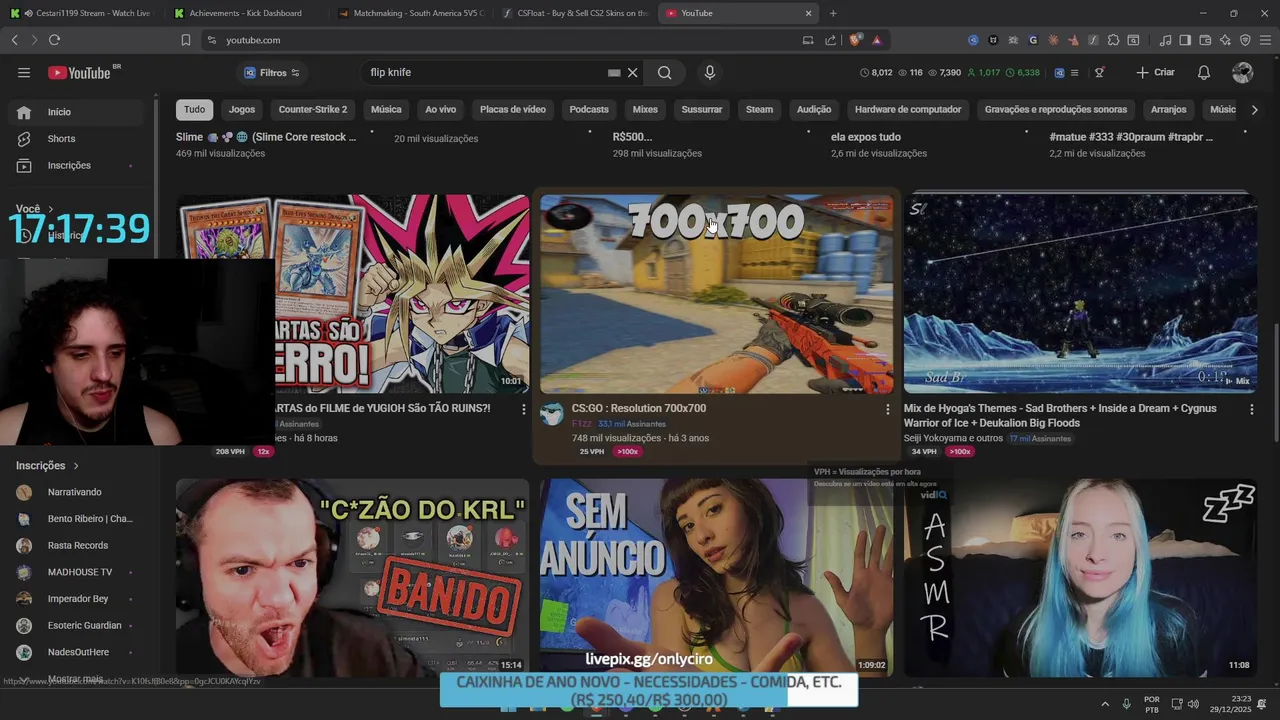This screenshot has width=1280, height=720.
Task: Select the 'Música' filter chip
Action: pyautogui.click(x=386, y=110)
